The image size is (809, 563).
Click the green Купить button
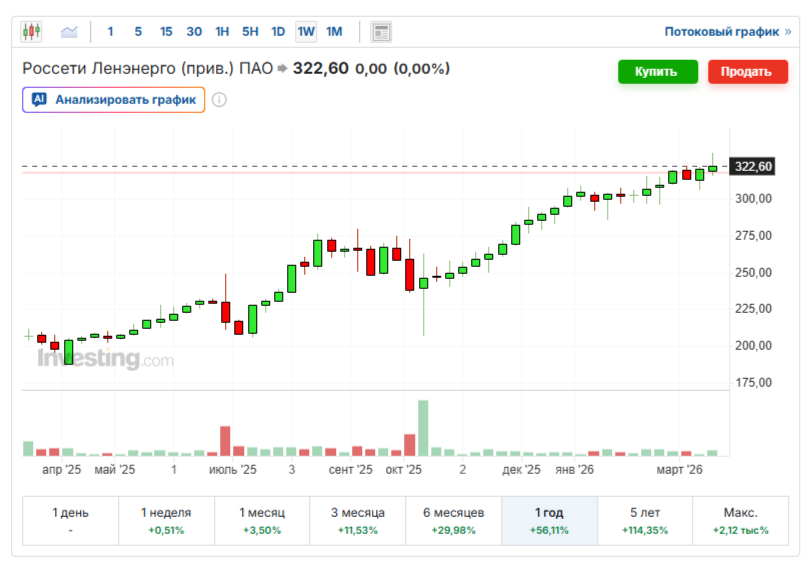pos(658,72)
